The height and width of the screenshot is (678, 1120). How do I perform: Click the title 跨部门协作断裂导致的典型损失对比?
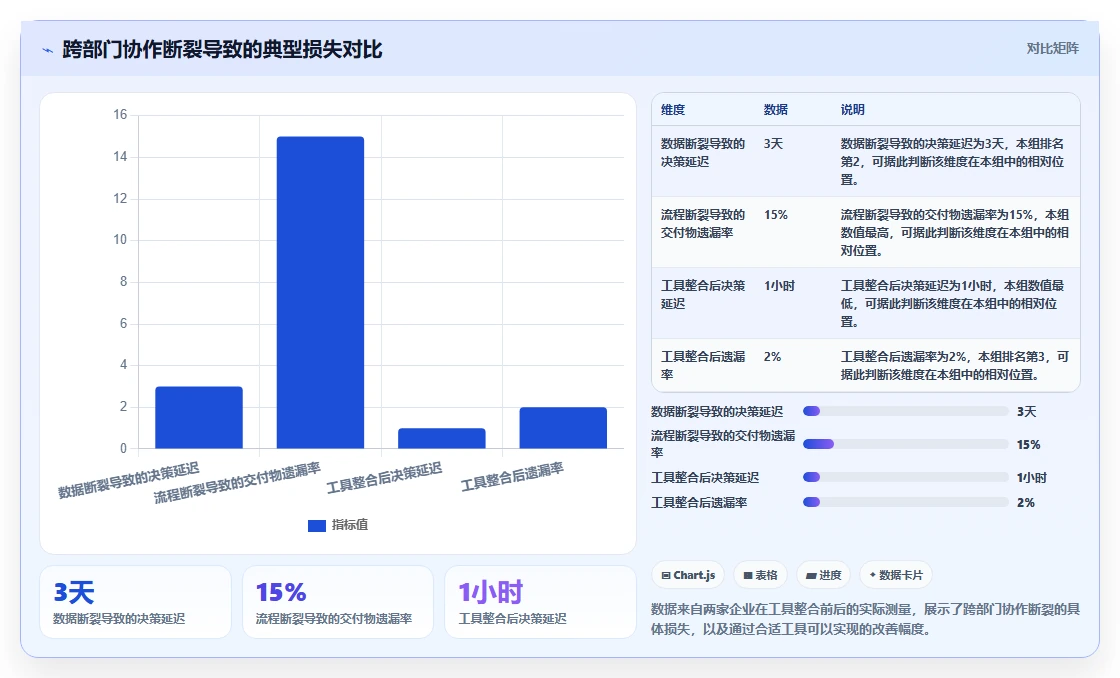coord(222,49)
